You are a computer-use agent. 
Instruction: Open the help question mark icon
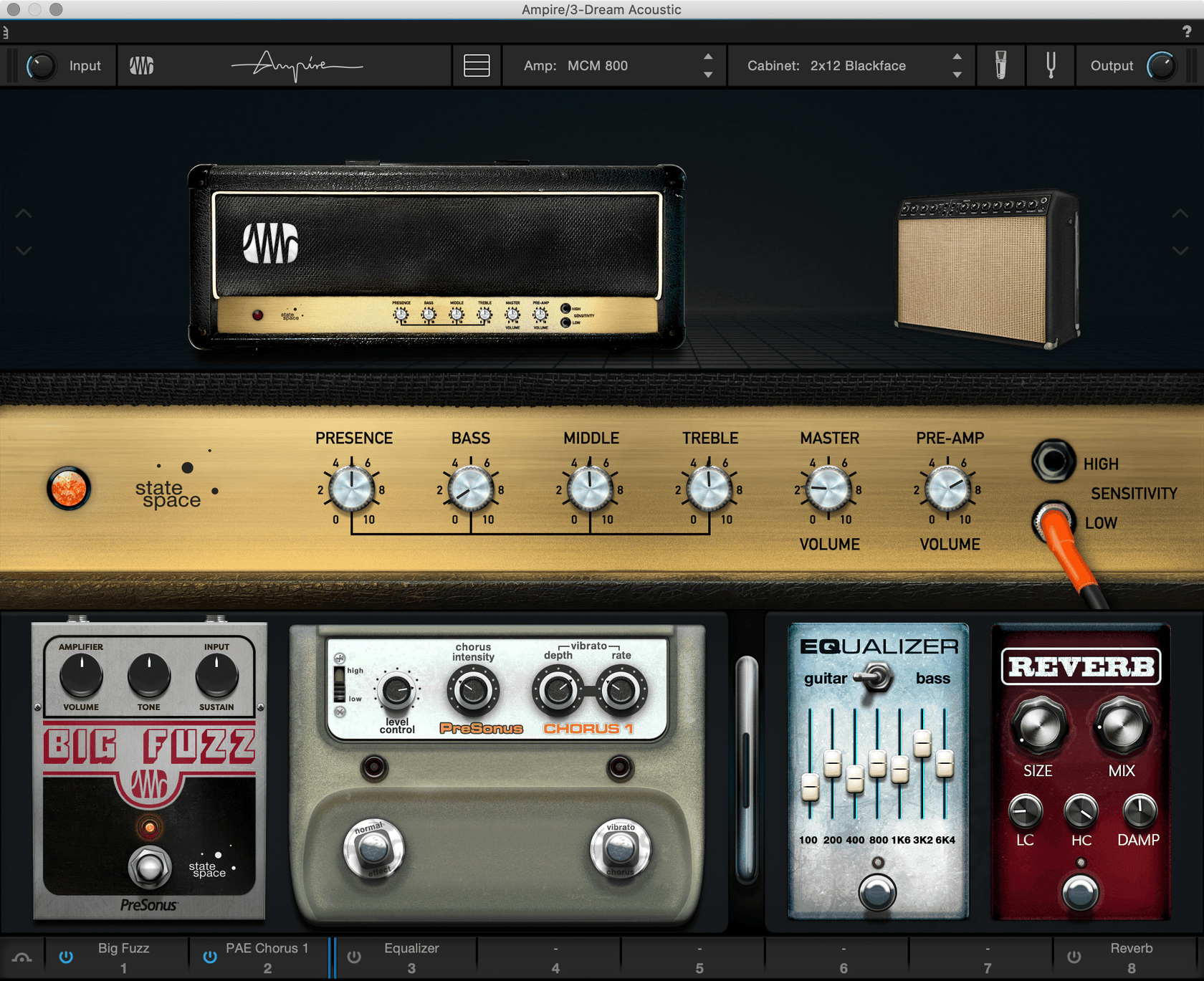(x=1186, y=32)
